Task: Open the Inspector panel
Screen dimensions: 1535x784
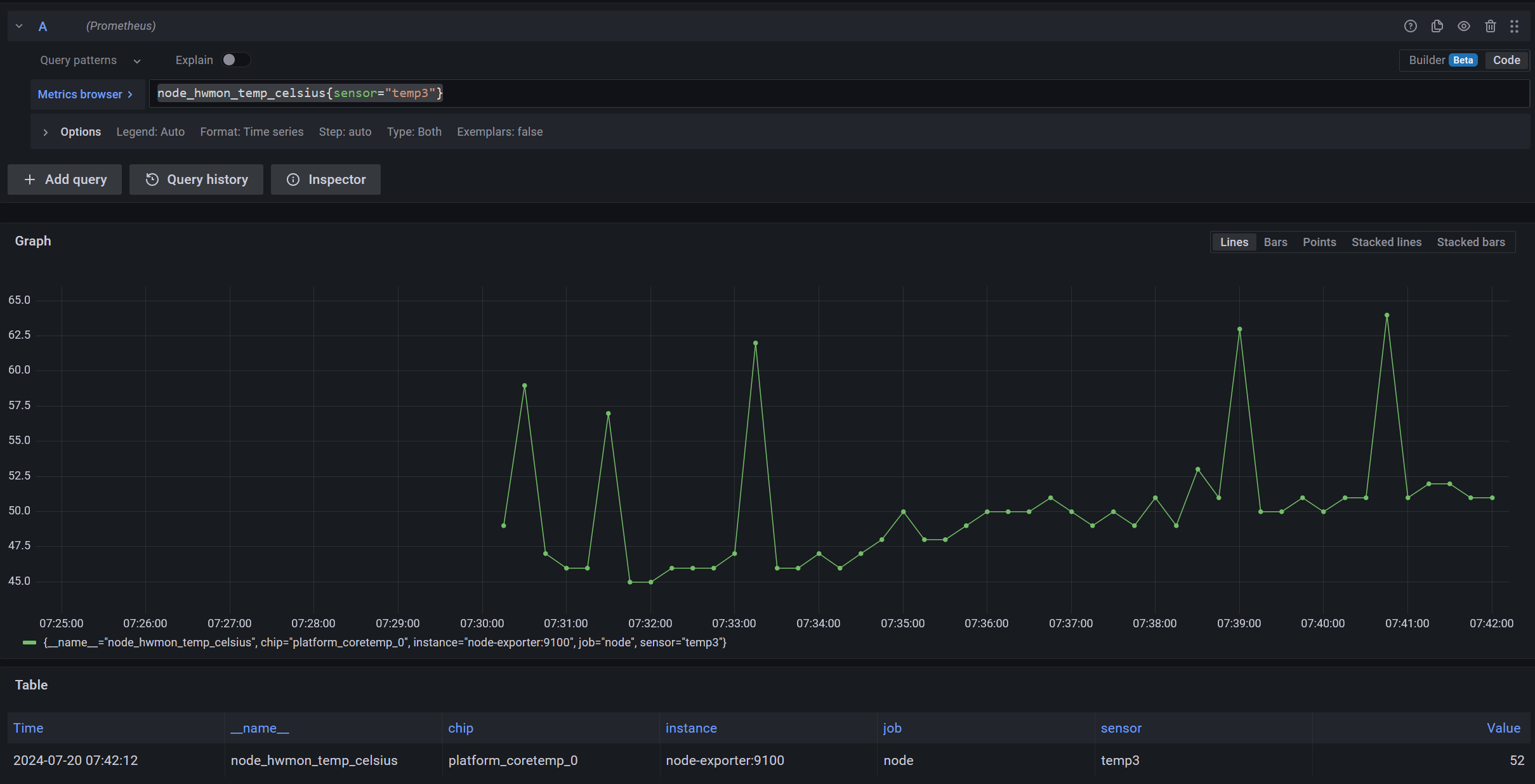Action: click(326, 180)
